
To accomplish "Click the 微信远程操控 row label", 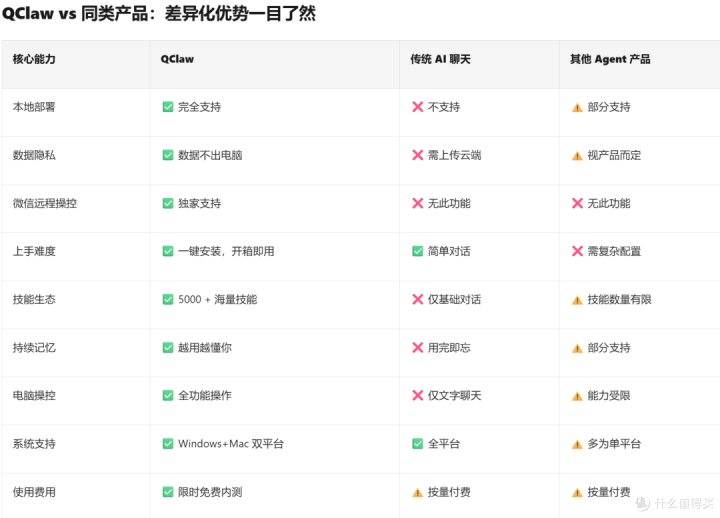I will (x=44, y=203).
